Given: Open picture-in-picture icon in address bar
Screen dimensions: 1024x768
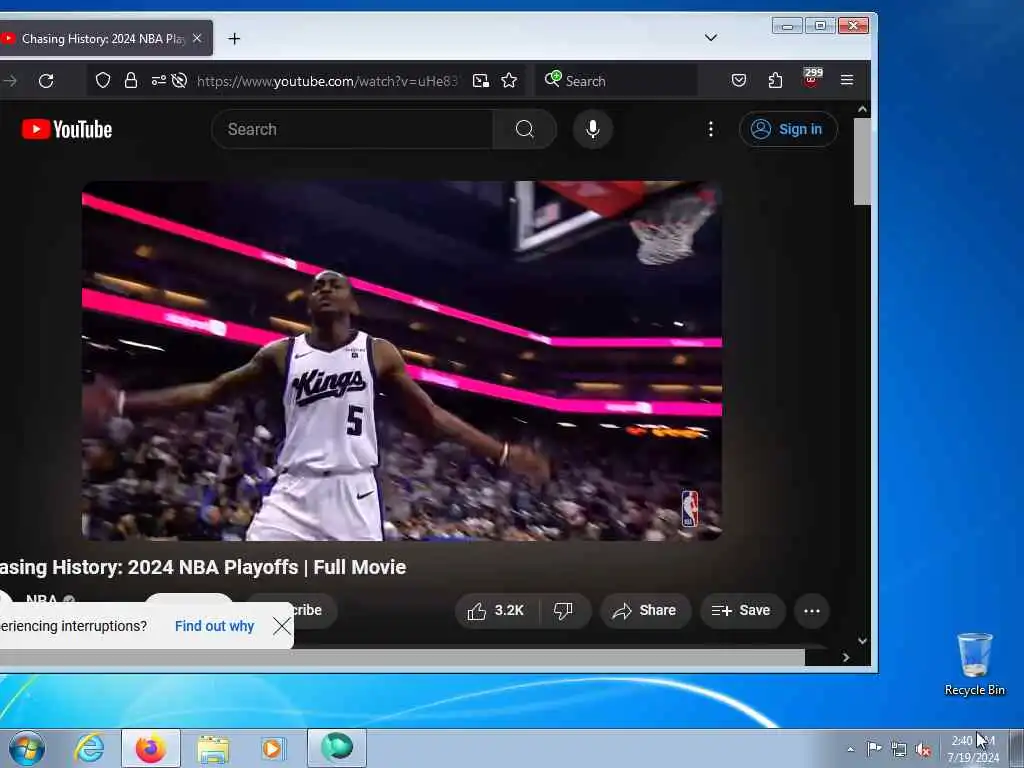Looking at the screenshot, I should [481, 80].
